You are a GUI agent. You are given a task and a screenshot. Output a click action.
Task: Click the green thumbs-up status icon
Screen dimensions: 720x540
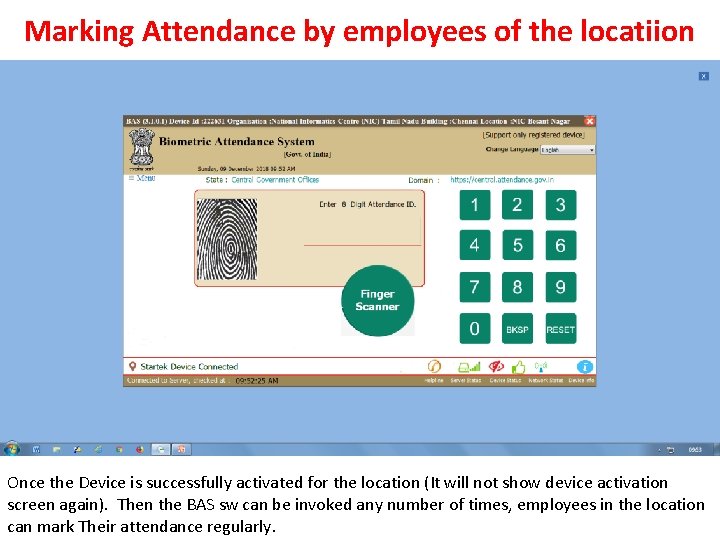coord(518,367)
